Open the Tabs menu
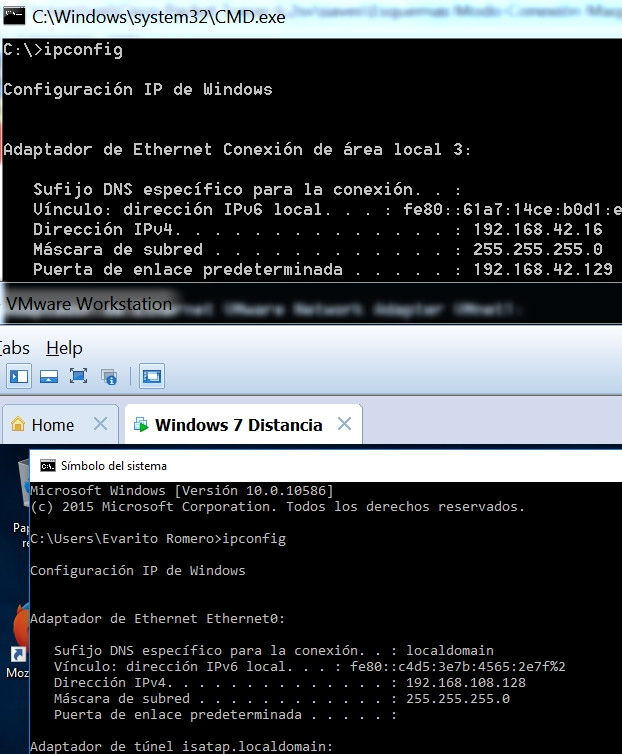The width and height of the screenshot is (622, 754). (14, 348)
